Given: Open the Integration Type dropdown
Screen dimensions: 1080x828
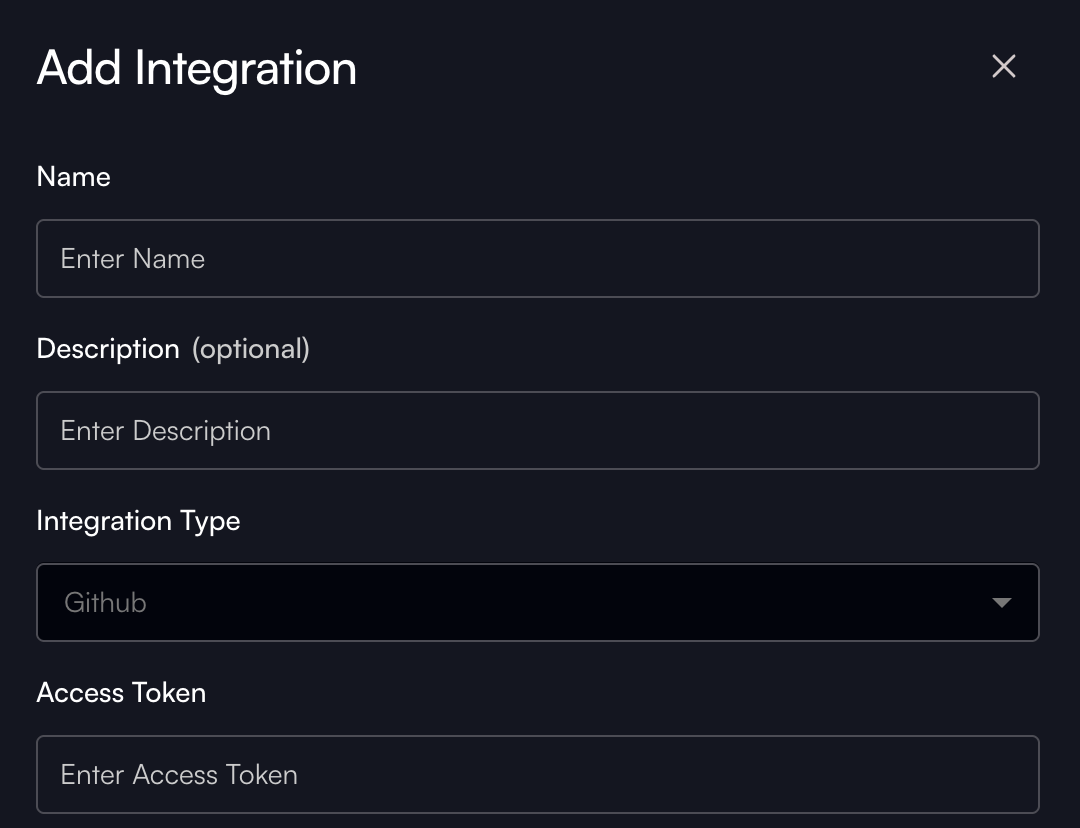Looking at the screenshot, I should click(x=537, y=603).
